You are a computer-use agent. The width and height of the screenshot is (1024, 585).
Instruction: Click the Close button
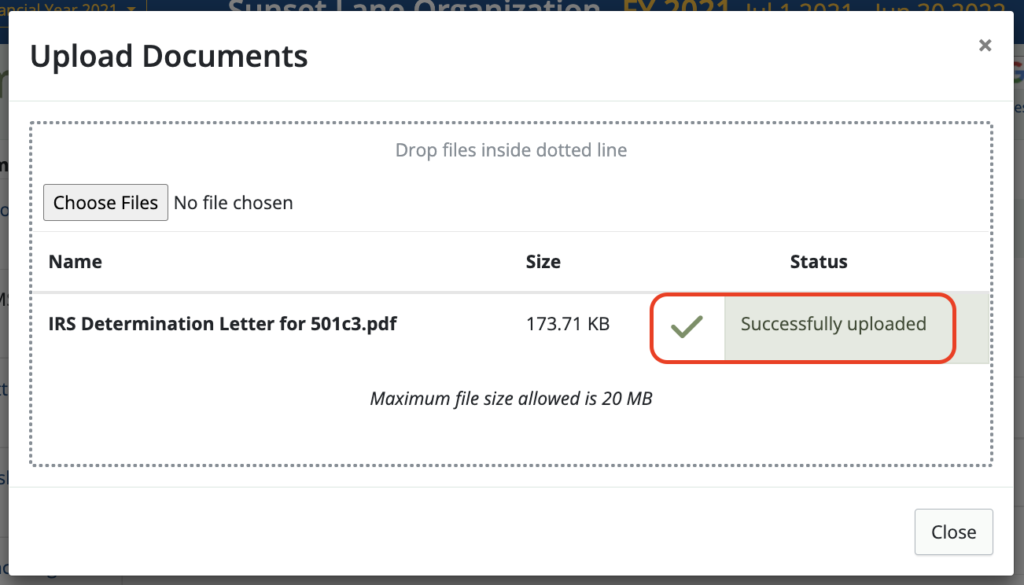953,532
